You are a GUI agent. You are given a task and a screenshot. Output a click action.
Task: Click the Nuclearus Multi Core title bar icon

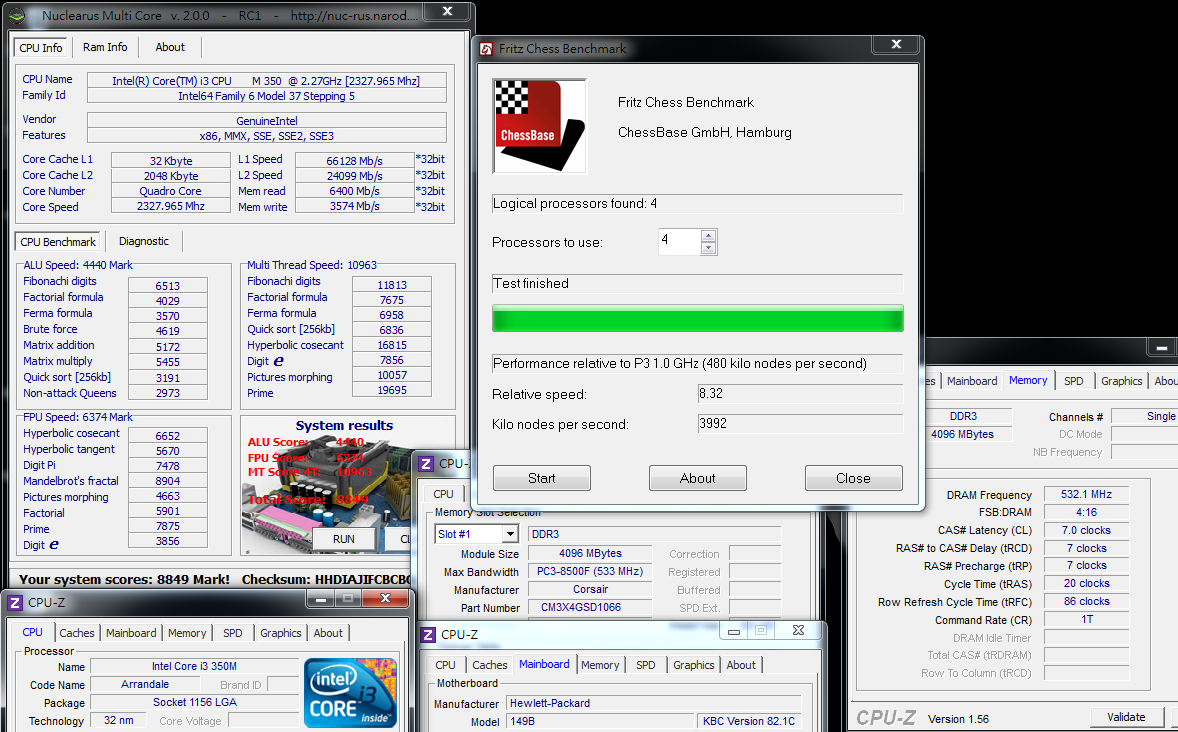point(17,15)
